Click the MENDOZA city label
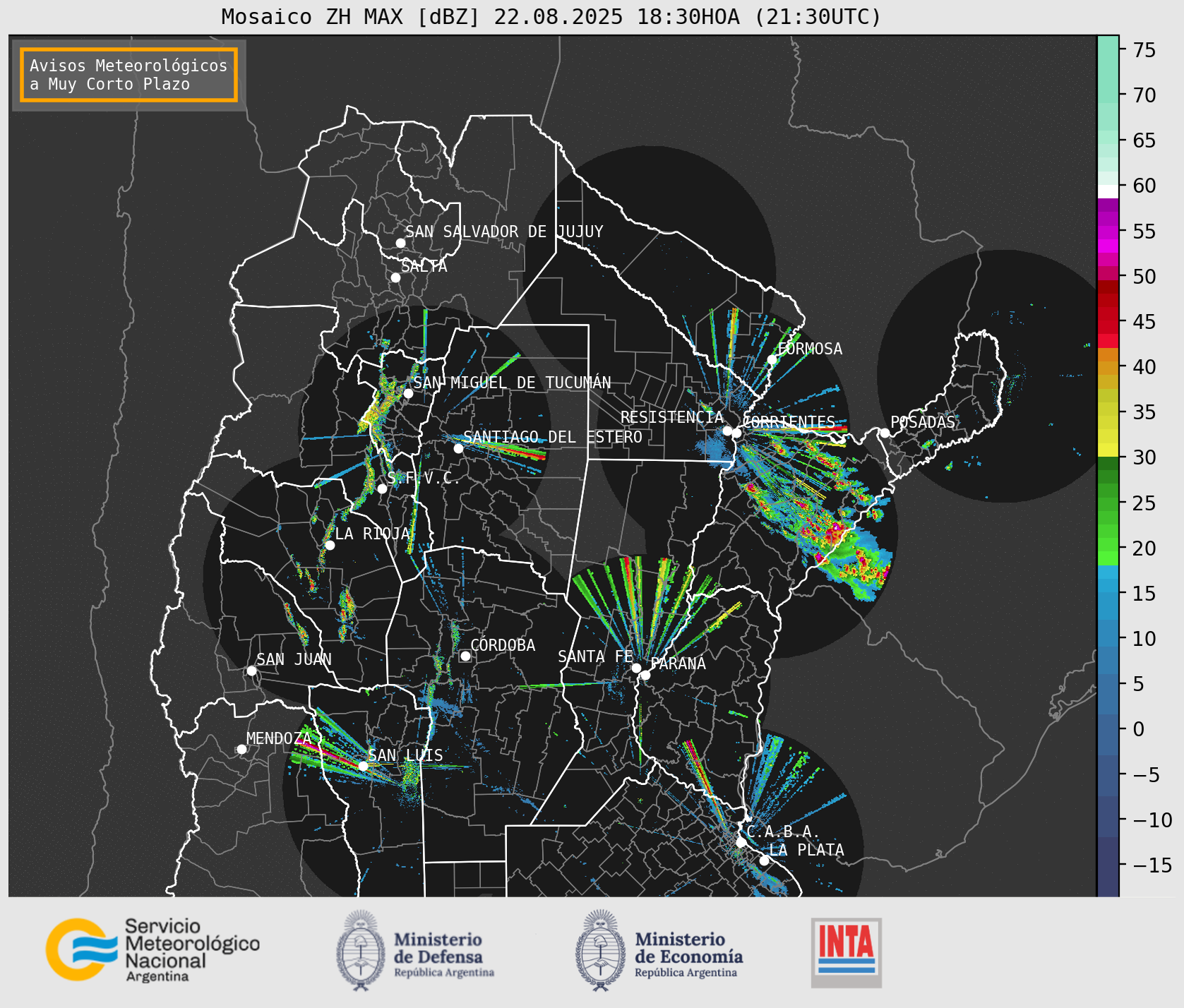The width and height of the screenshot is (1184, 1008). pyautogui.click(x=279, y=738)
